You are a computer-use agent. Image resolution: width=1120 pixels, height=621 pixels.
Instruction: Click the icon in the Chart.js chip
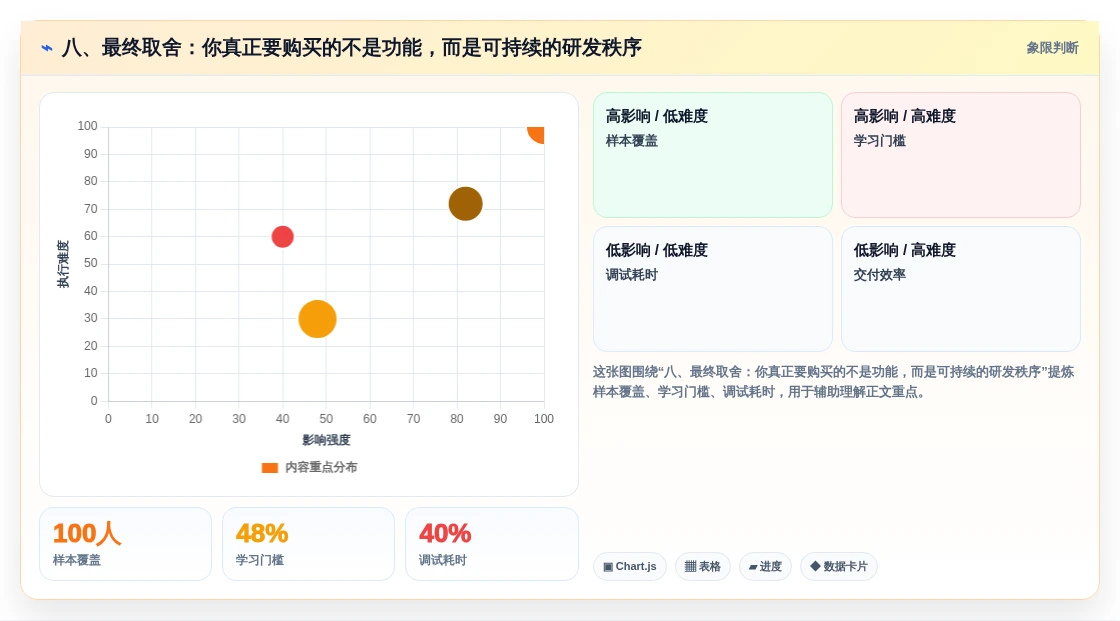[608, 567]
